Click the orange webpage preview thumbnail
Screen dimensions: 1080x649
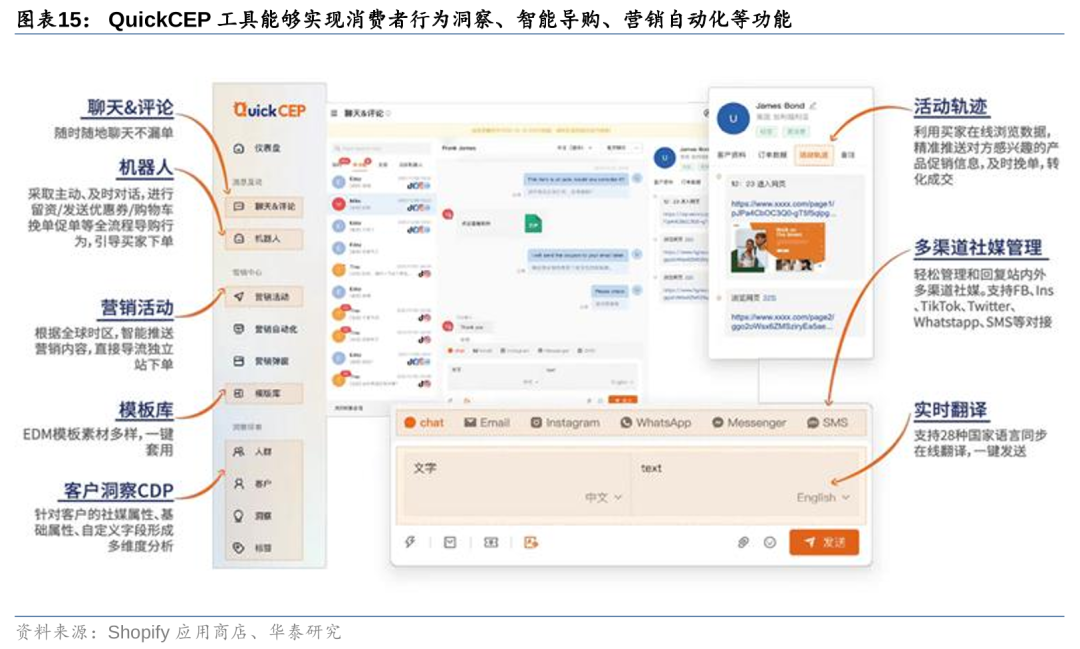(x=777, y=247)
